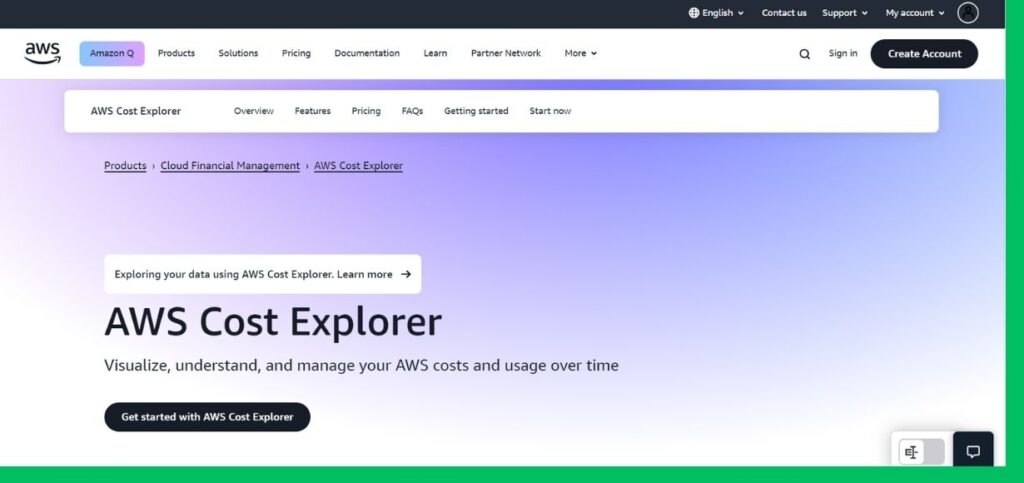The image size is (1024, 483).
Task: Open the search magnifier icon
Action: pyautogui.click(x=805, y=54)
